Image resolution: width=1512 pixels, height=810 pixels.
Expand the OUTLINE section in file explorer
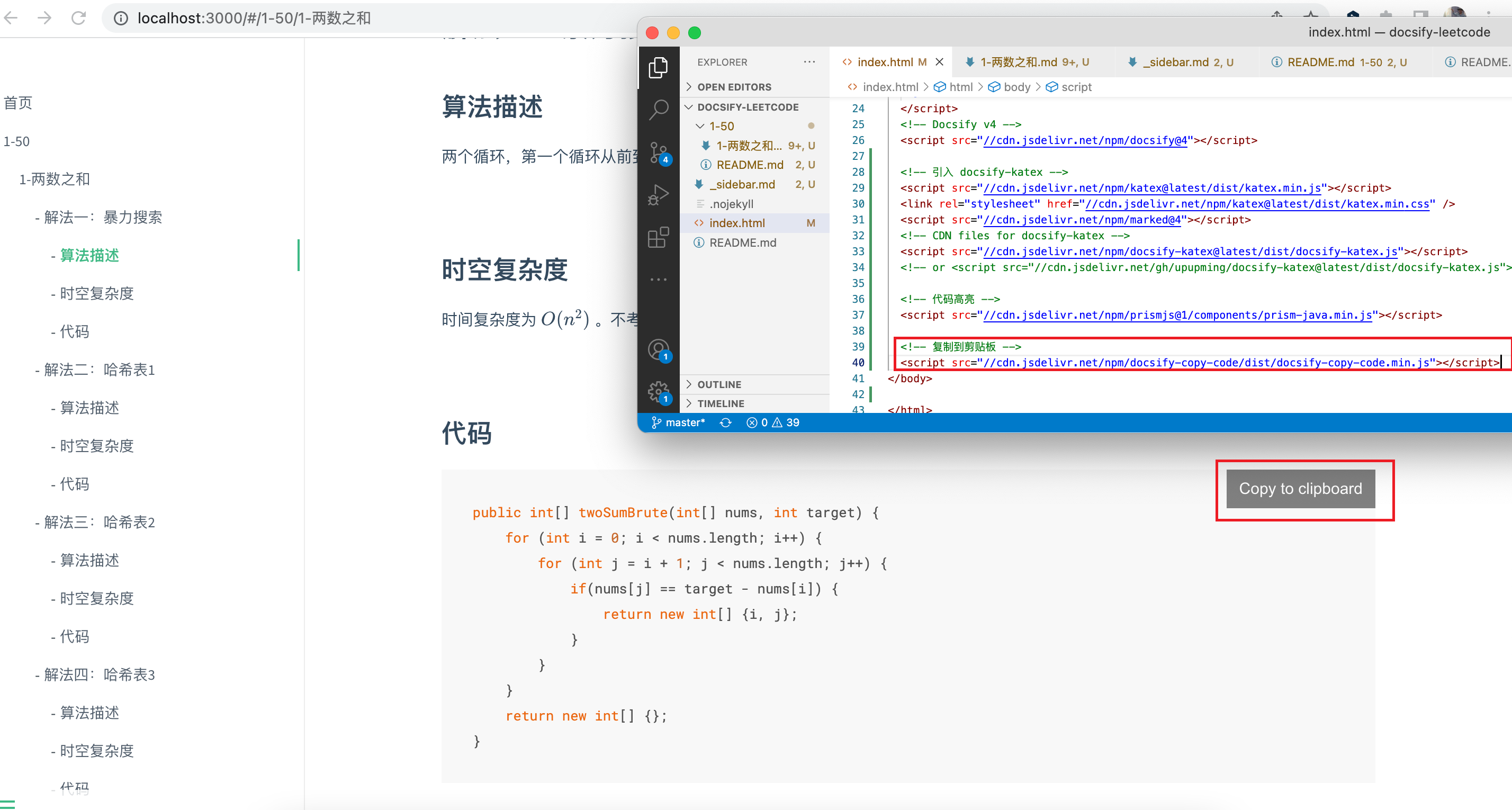(x=718, y=384)
